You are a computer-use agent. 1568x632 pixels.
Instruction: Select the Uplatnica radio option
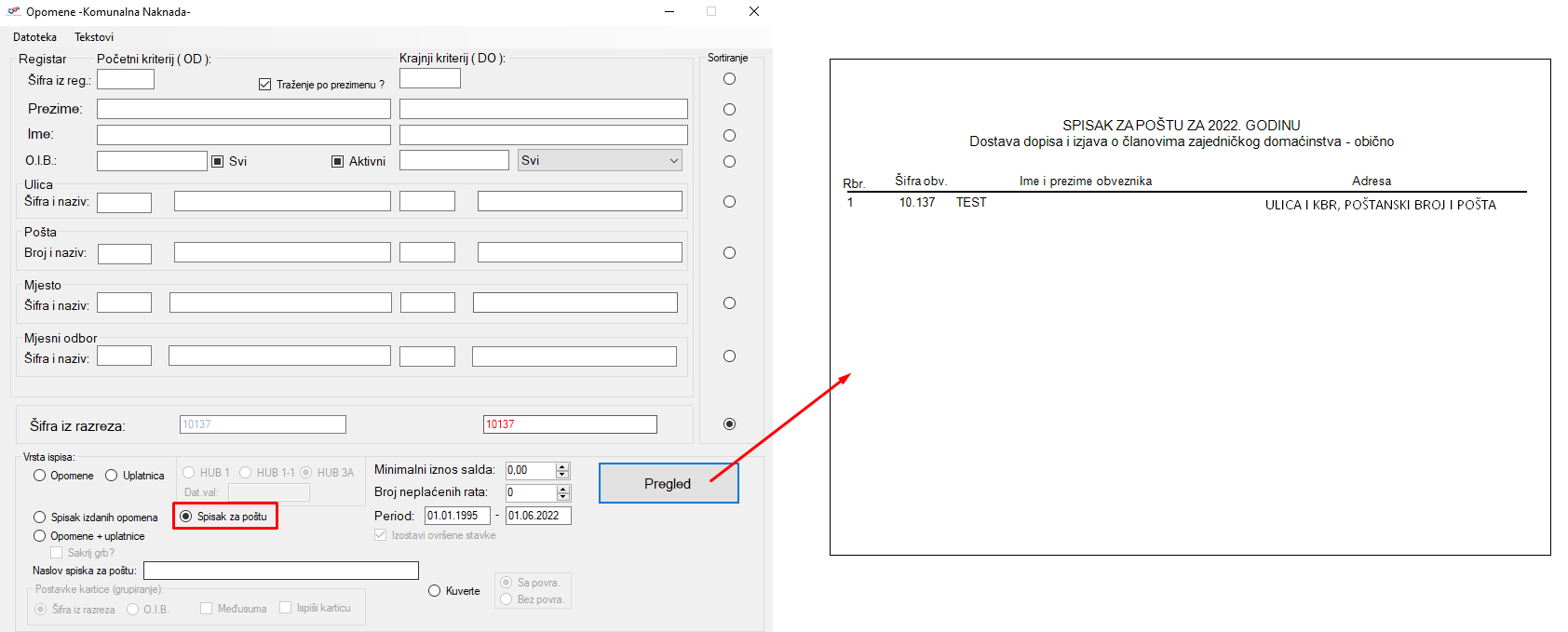[x=112, y=476]
